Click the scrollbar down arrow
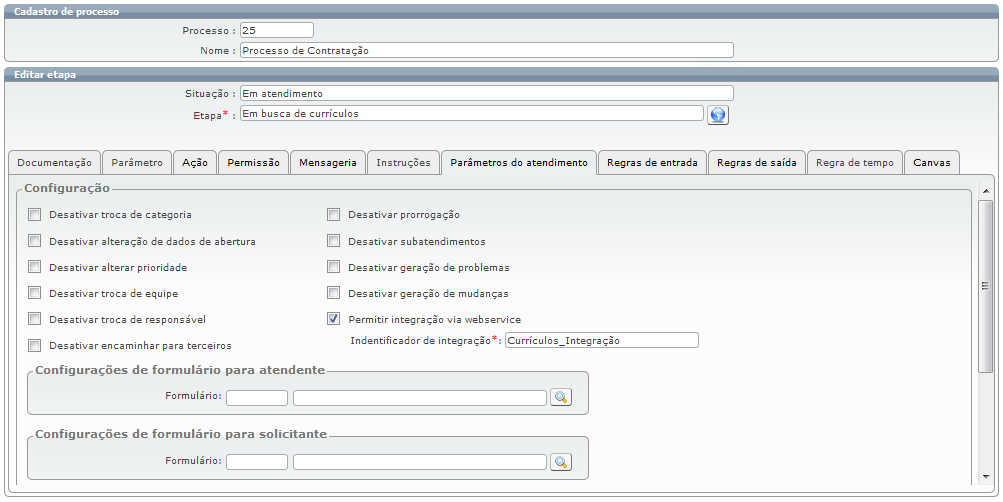Image resolution: width=1003 pixels, height=502 pixels. pos(986,476)
